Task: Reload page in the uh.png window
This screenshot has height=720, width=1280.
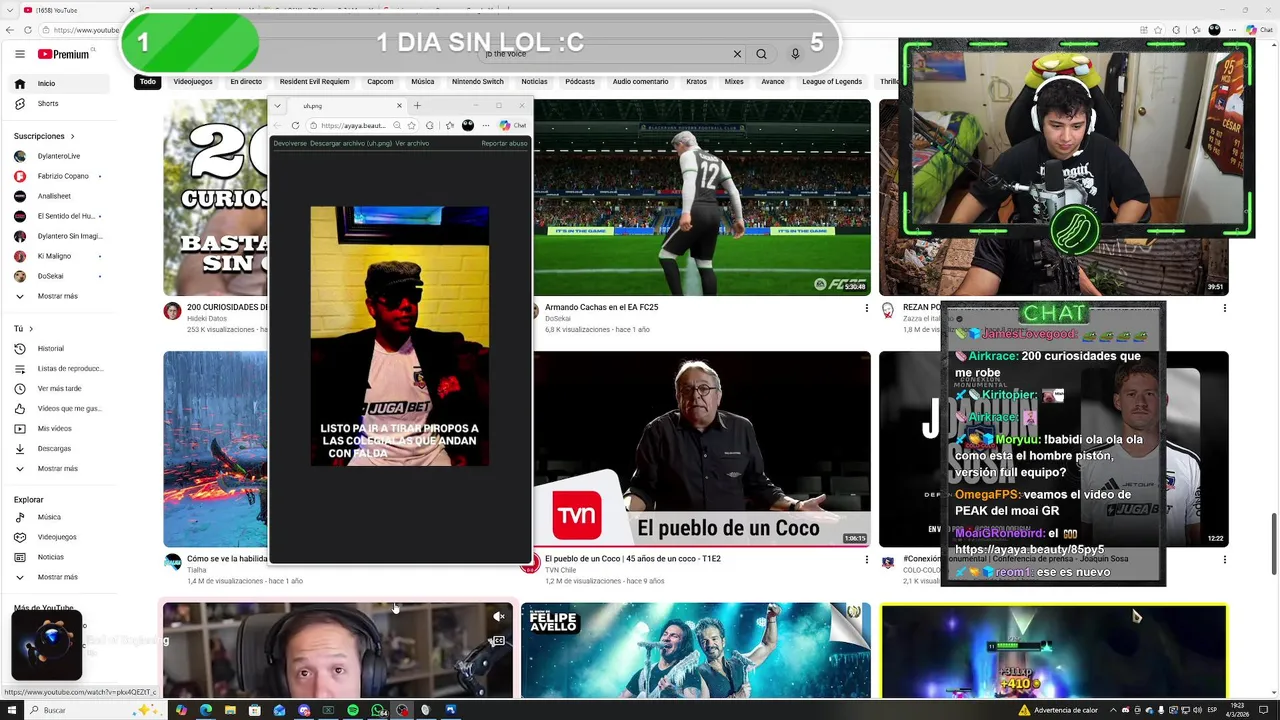Action: click(x=295, y=125)
